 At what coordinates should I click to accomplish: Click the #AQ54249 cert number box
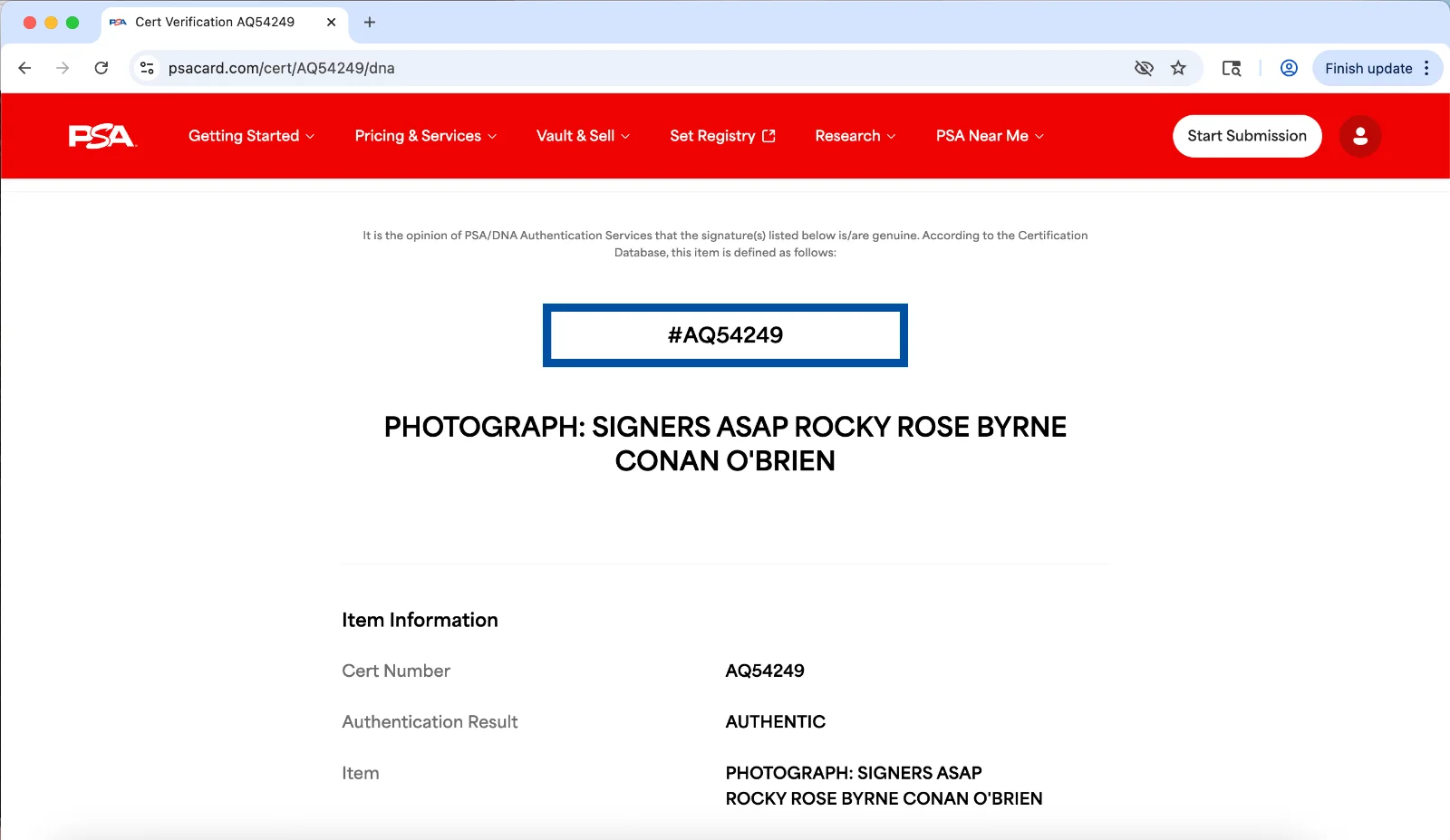coord(725,335)
